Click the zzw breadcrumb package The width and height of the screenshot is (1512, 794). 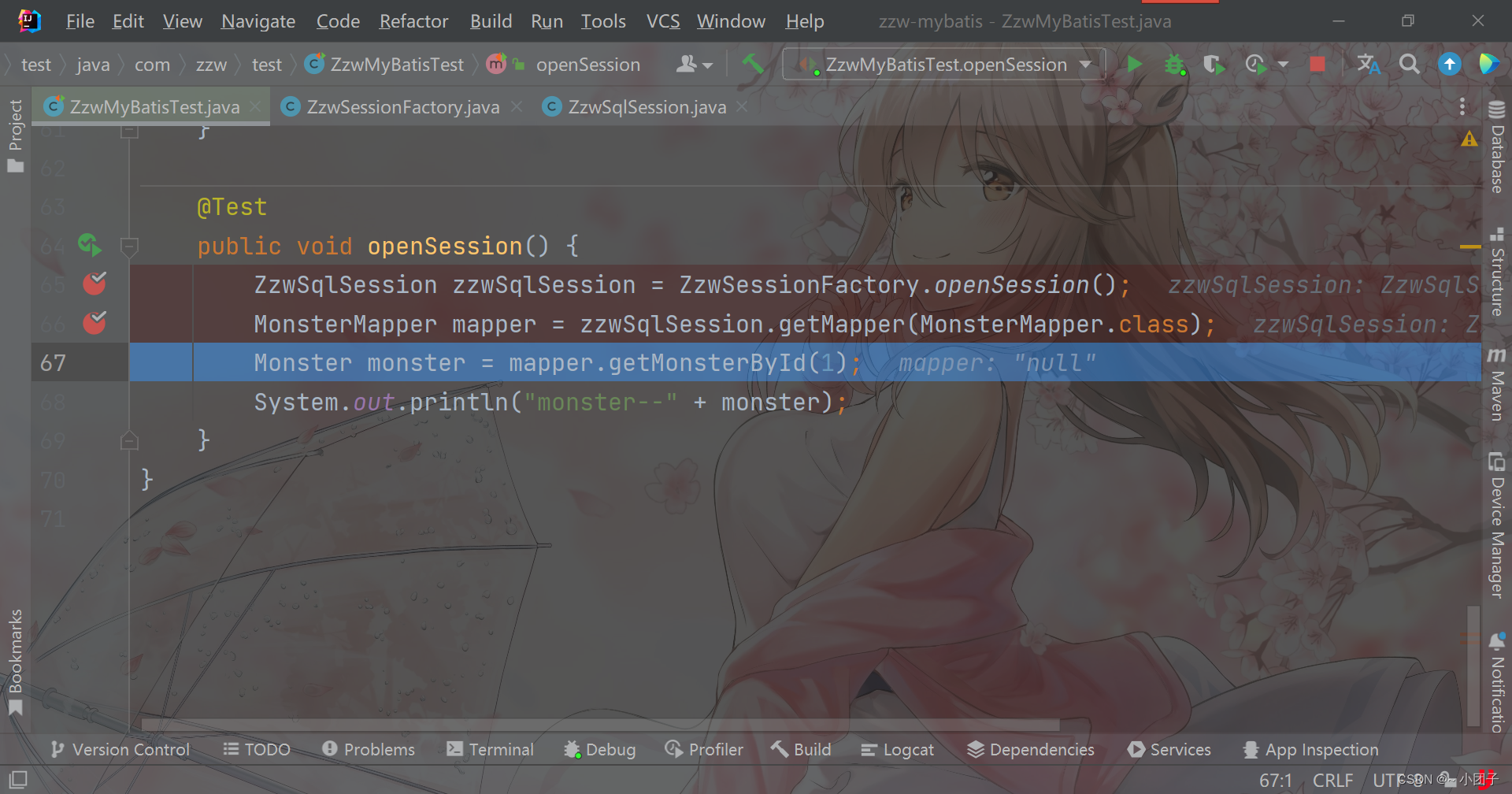(211, 64)
